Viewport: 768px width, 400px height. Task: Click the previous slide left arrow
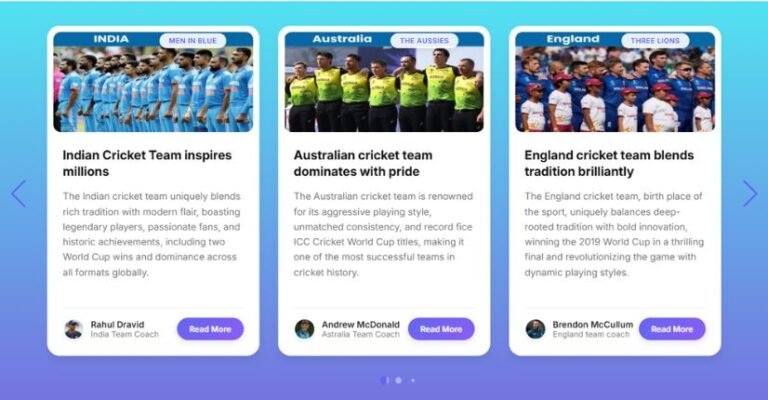pyautogui.click(x=18, y=193)
